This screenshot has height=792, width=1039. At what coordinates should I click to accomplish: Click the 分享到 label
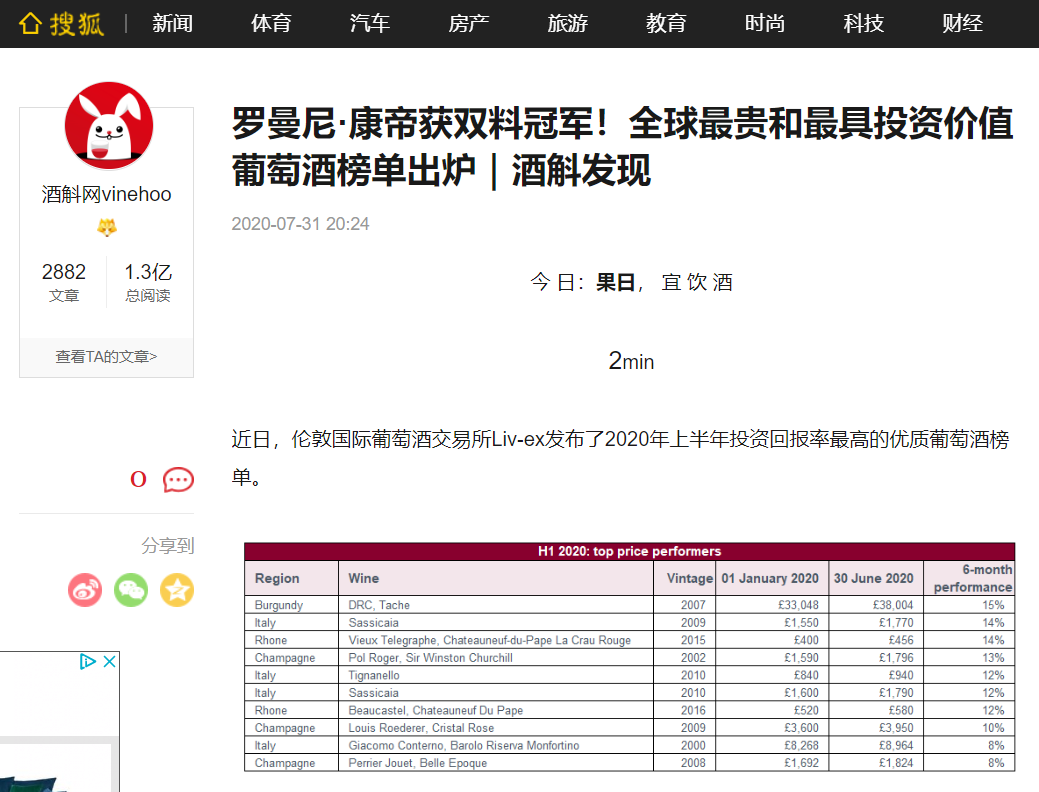point(168,545)
